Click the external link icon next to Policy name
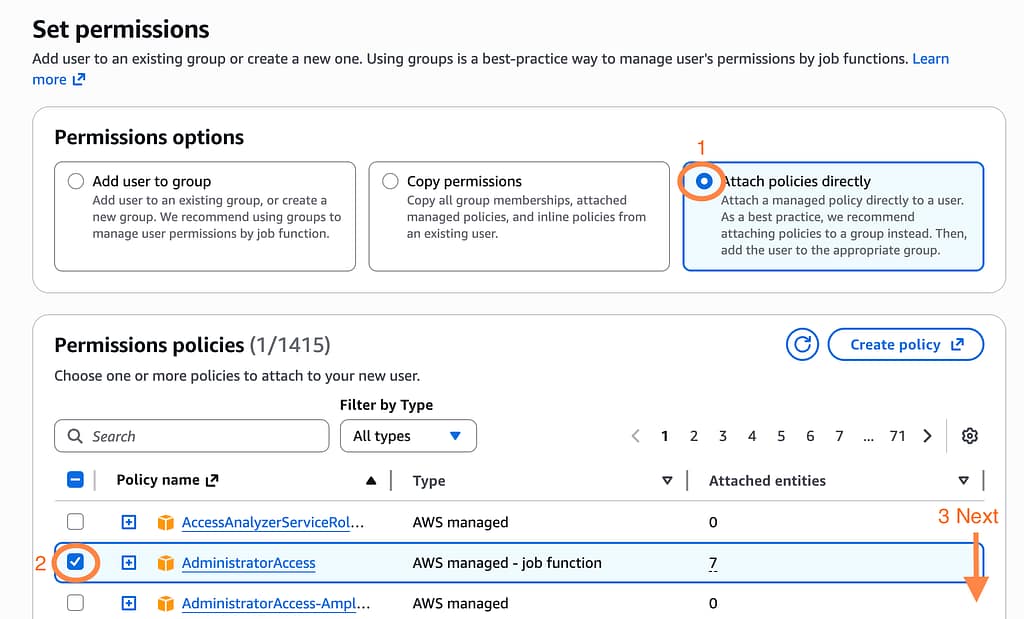The image size is (1024, 619). [x=211, y=481]
